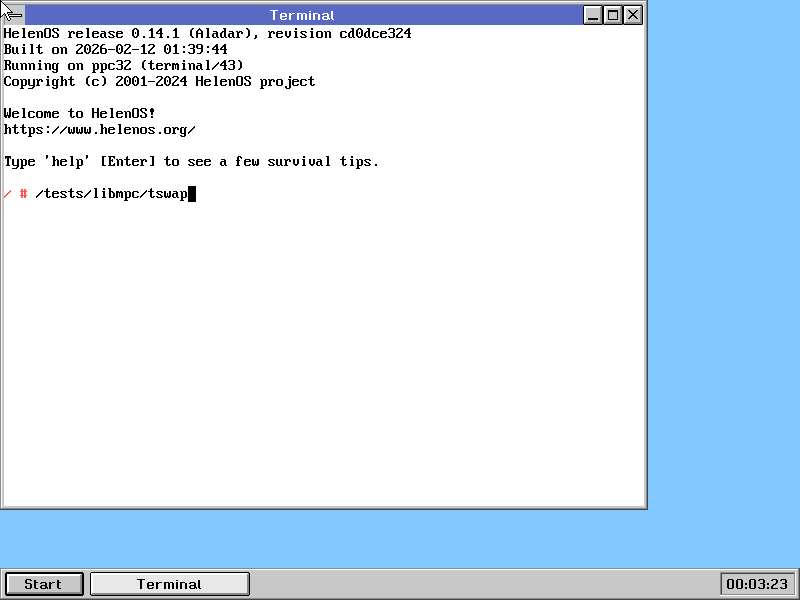
Task: Open the Start menu
Action: click(x=43, y=584)
